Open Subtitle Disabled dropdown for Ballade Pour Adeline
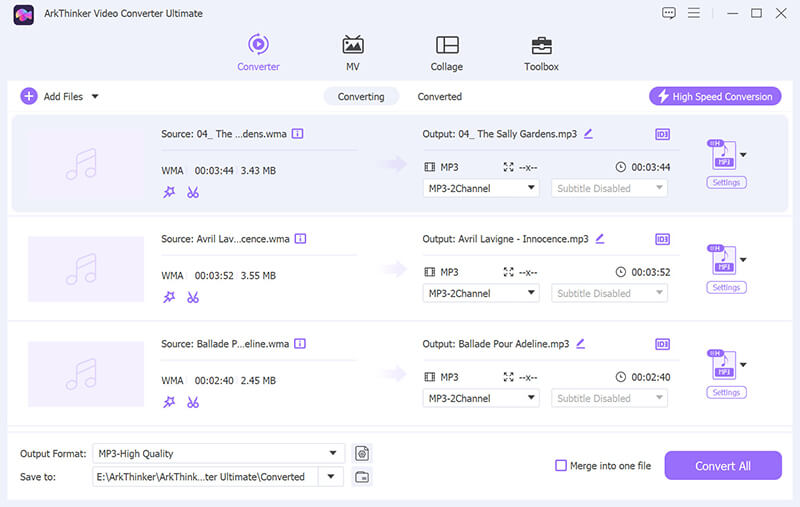The width and height of the screenshot is (800, 507). (x=609, y=398)
